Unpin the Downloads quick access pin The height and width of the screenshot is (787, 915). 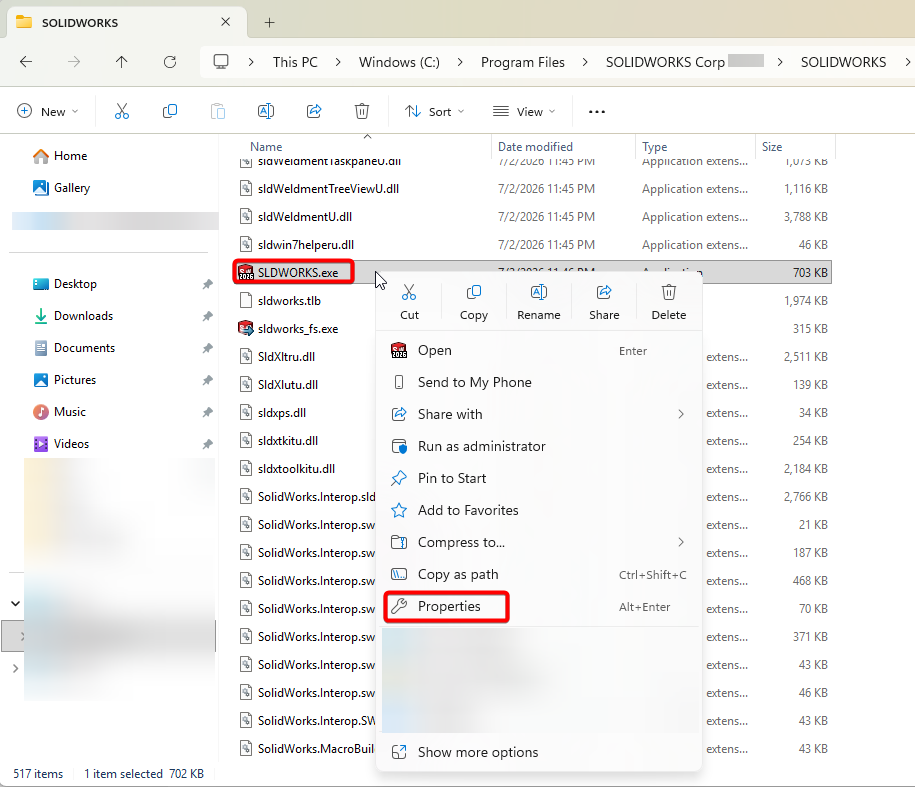(x=207, y=316)
